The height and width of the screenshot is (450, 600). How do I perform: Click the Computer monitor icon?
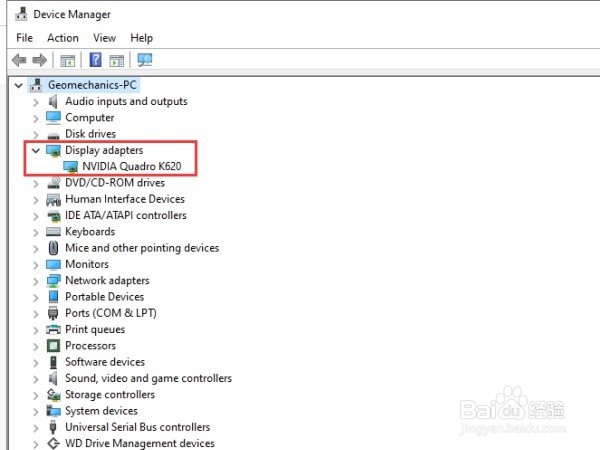pos(53,117)
